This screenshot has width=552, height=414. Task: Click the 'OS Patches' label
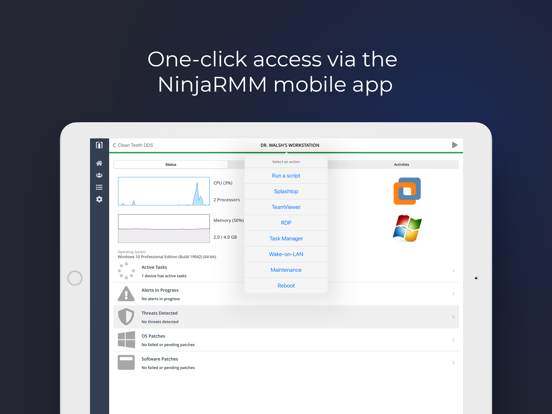click(153, 336)
